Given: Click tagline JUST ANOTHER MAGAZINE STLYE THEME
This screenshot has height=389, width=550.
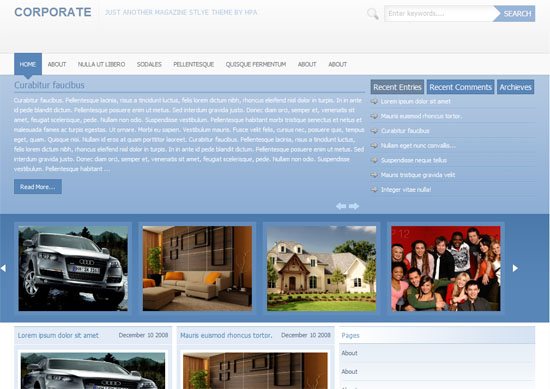Looking at the screenshot, I should click(x=181, y=12).
